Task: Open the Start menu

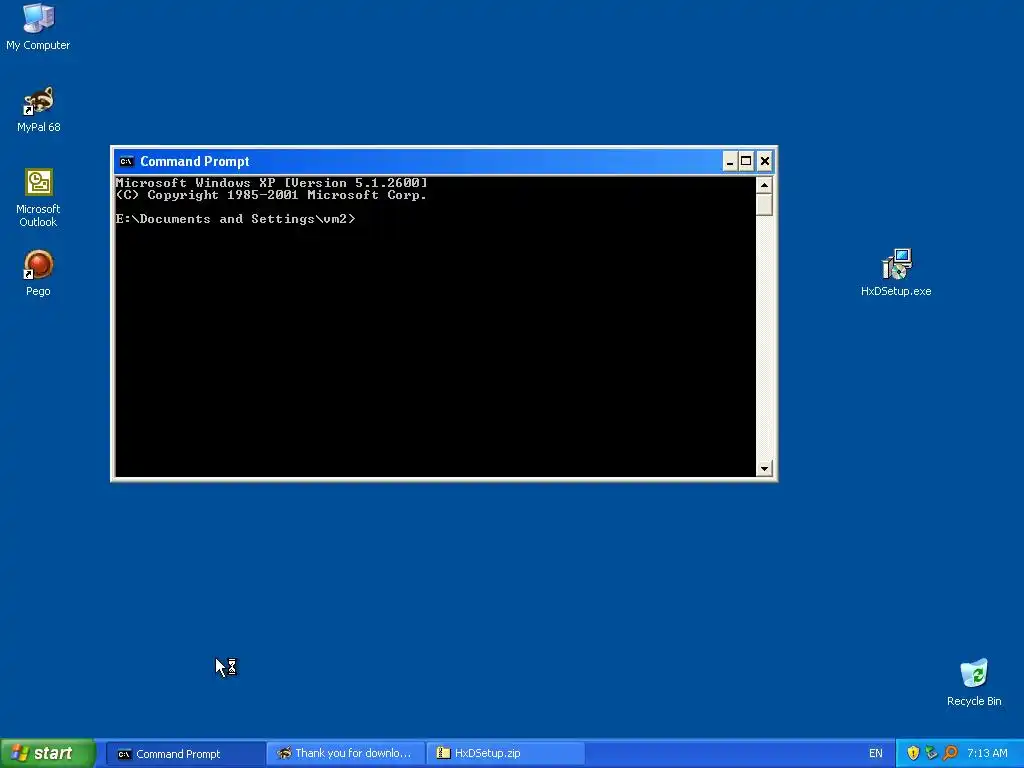Action: pos(48,753)
